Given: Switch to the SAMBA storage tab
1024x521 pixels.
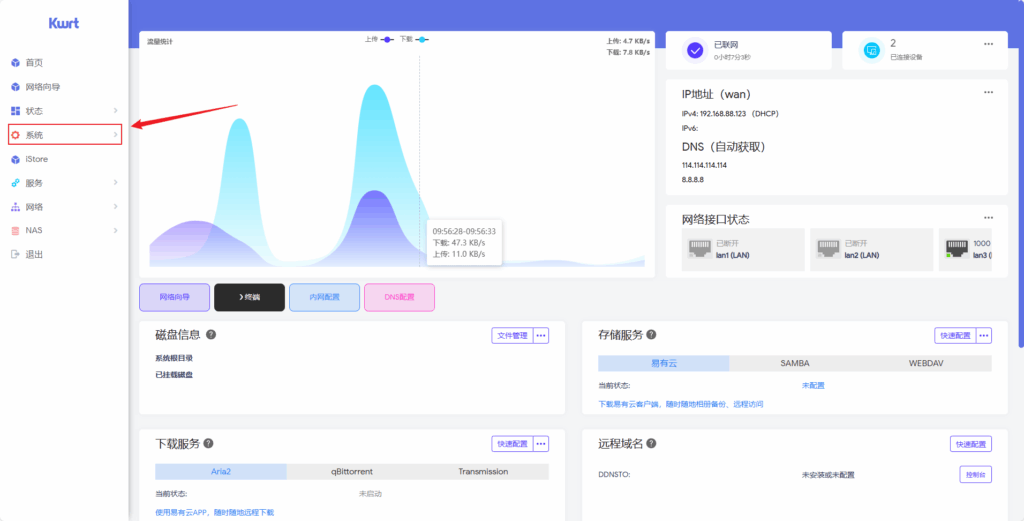Looking at the screenshot, I should point(795,363).
